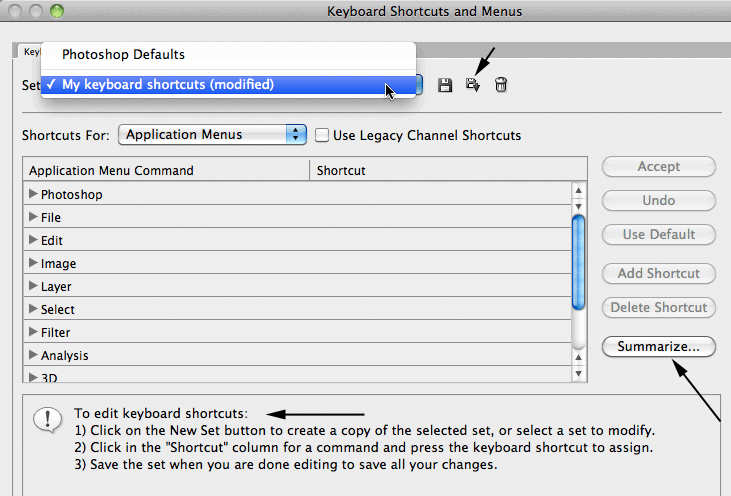Click the Shortcut column header
The height and width of the screenshot is (496, 731).
(448, 171)
